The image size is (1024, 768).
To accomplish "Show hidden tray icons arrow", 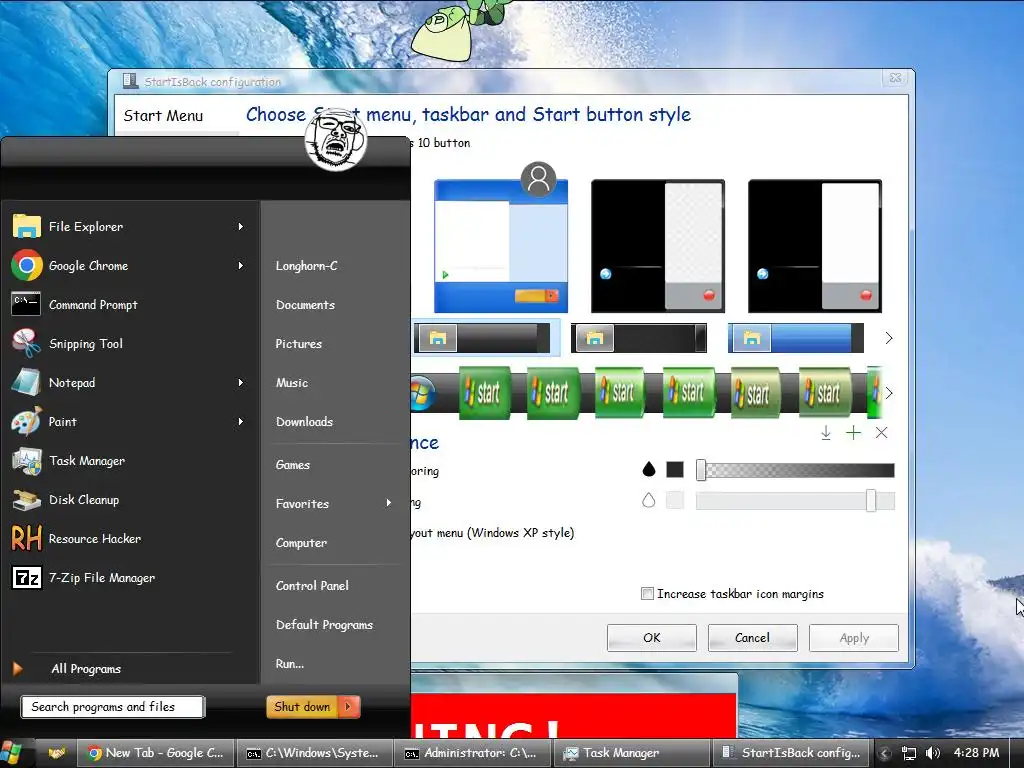I will click(884, 753).
